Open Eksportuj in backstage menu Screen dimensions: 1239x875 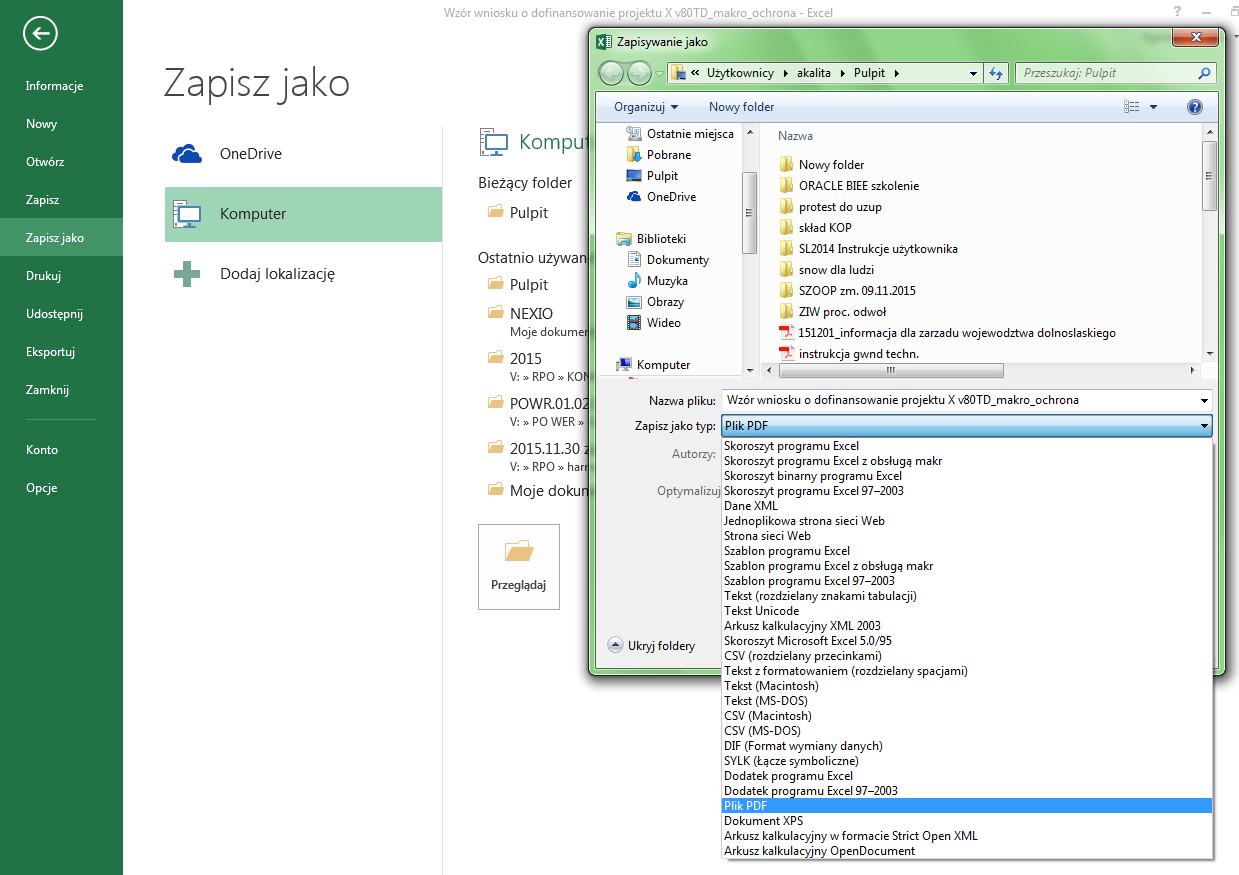click(x=61, y=352)
